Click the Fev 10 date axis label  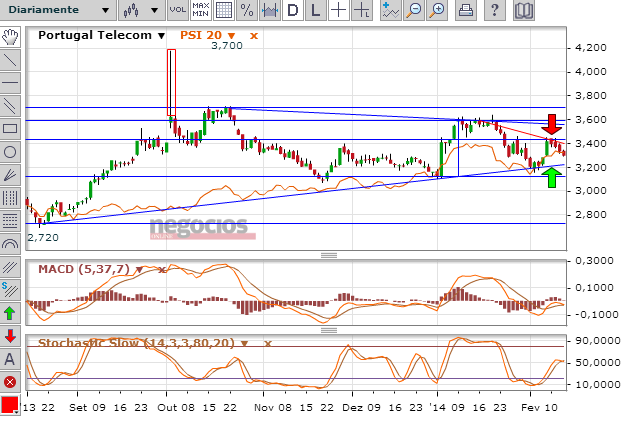coord(539,408)
